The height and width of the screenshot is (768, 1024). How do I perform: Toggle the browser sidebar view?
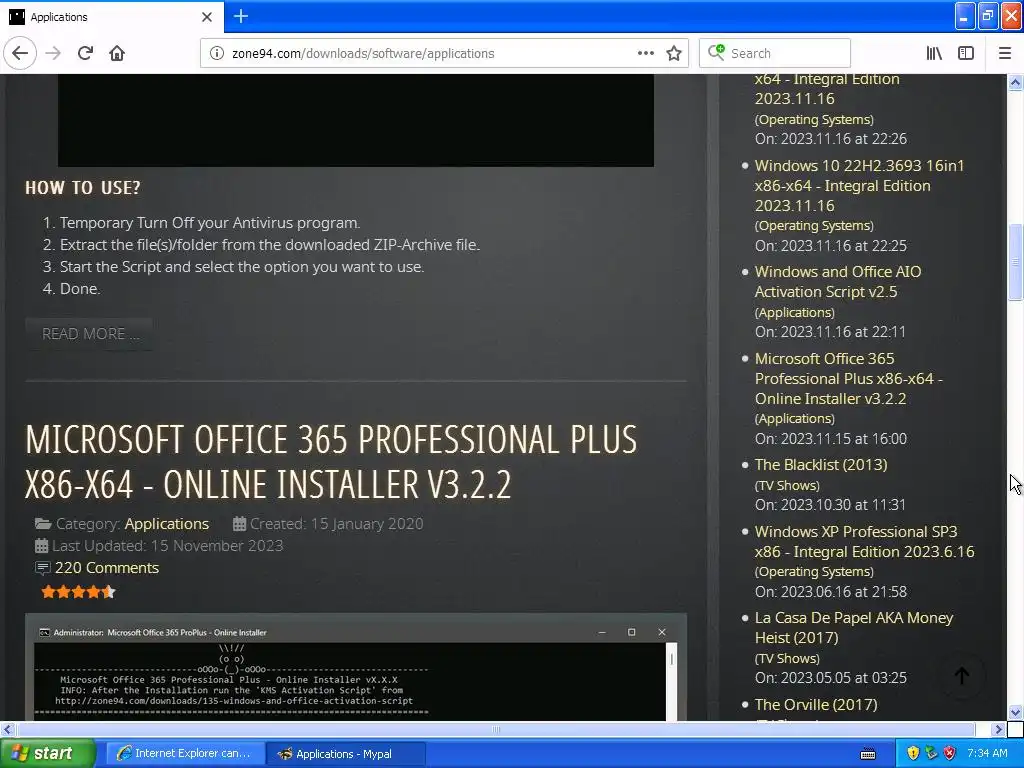pos(966,53)
